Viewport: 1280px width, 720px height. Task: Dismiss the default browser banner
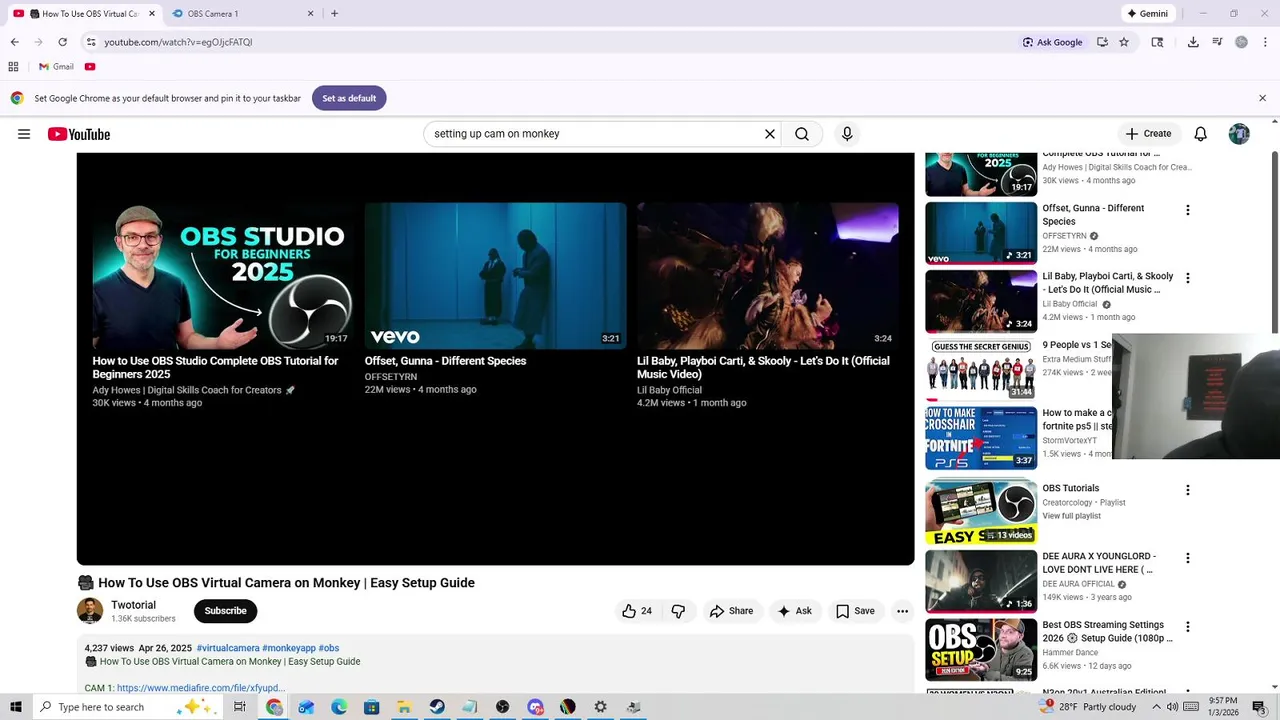pos(1262,98)
